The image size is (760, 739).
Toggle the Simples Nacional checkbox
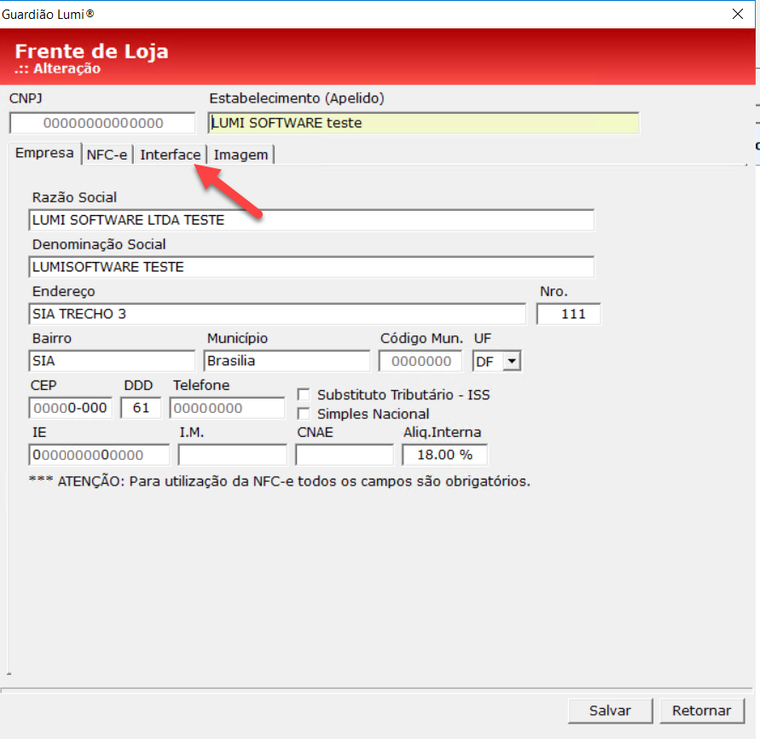[305, 414]
